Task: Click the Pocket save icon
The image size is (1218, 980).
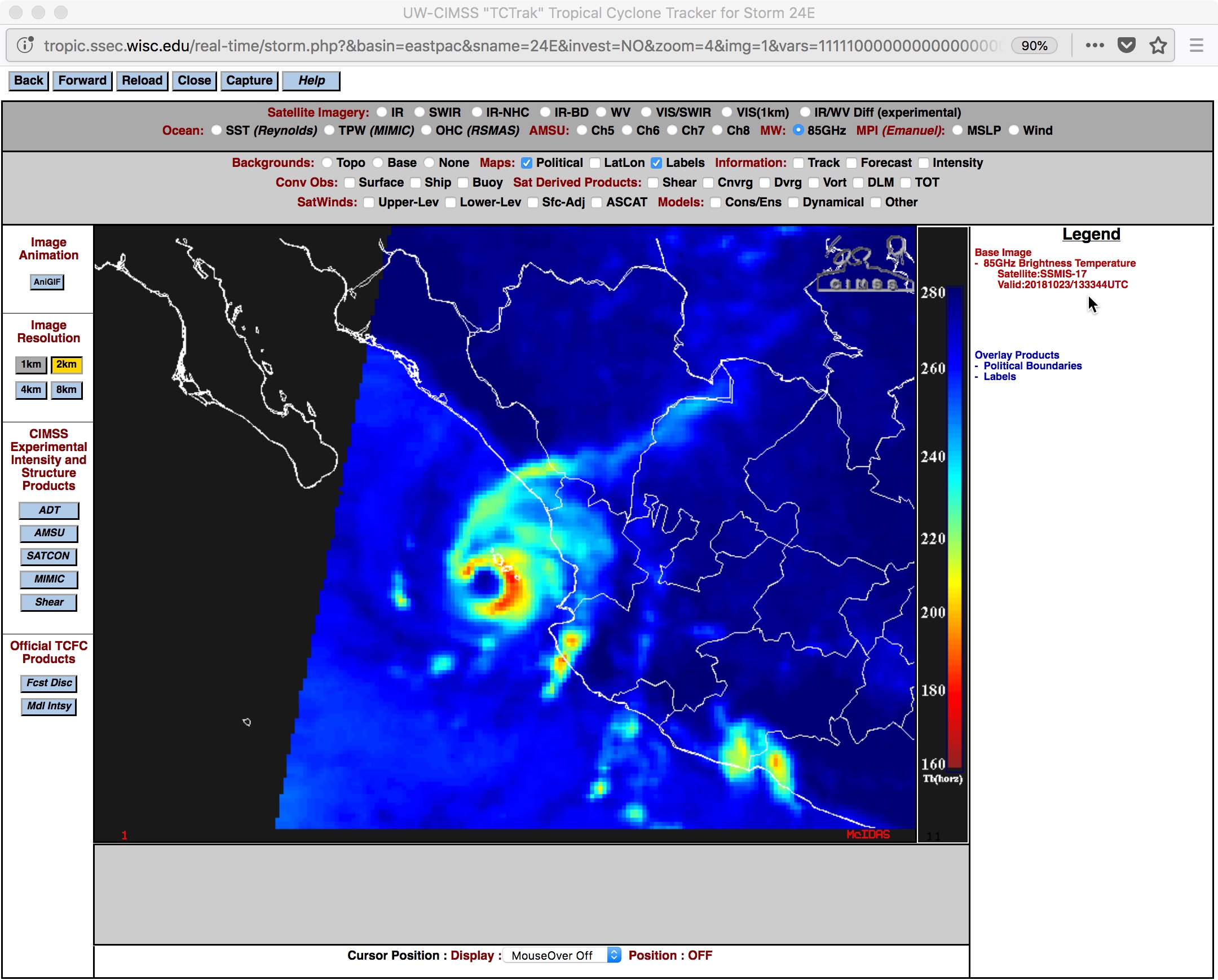Action: tap(1127, 45)
